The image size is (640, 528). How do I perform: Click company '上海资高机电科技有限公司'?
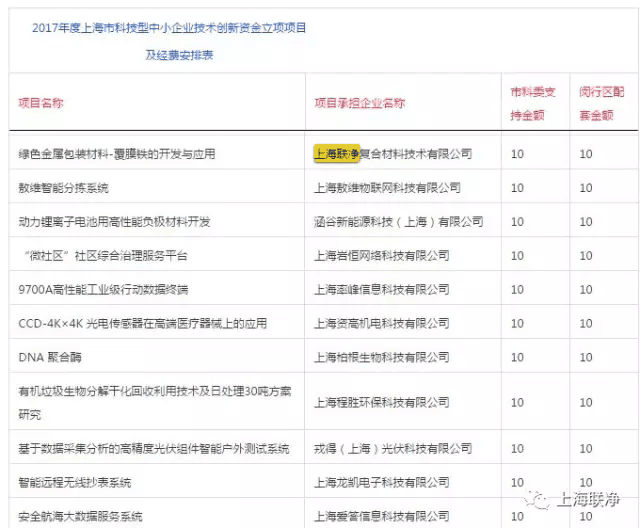pyautogui.click(x=381, y=323)
